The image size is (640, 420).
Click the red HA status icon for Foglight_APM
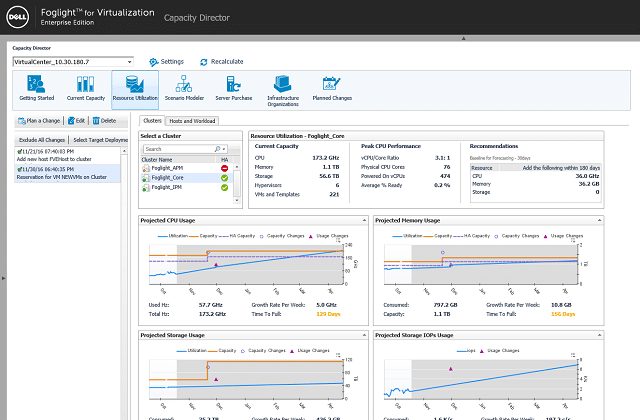point(224,168)
